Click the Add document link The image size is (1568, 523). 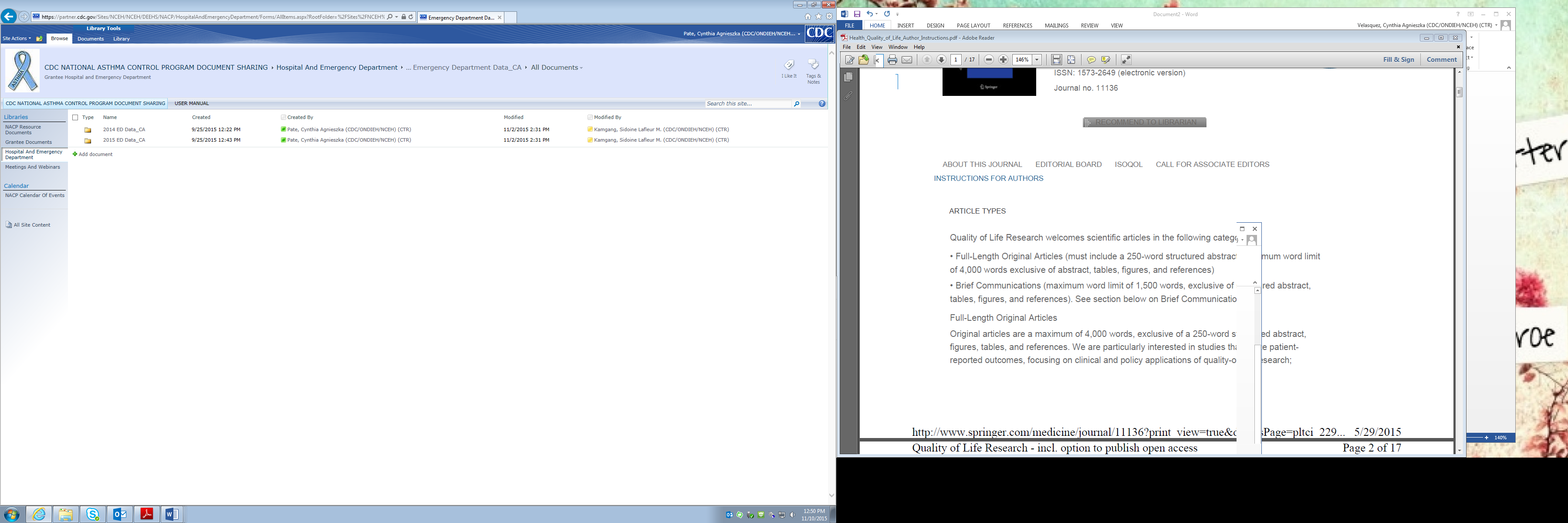click(x=95, y=155)
